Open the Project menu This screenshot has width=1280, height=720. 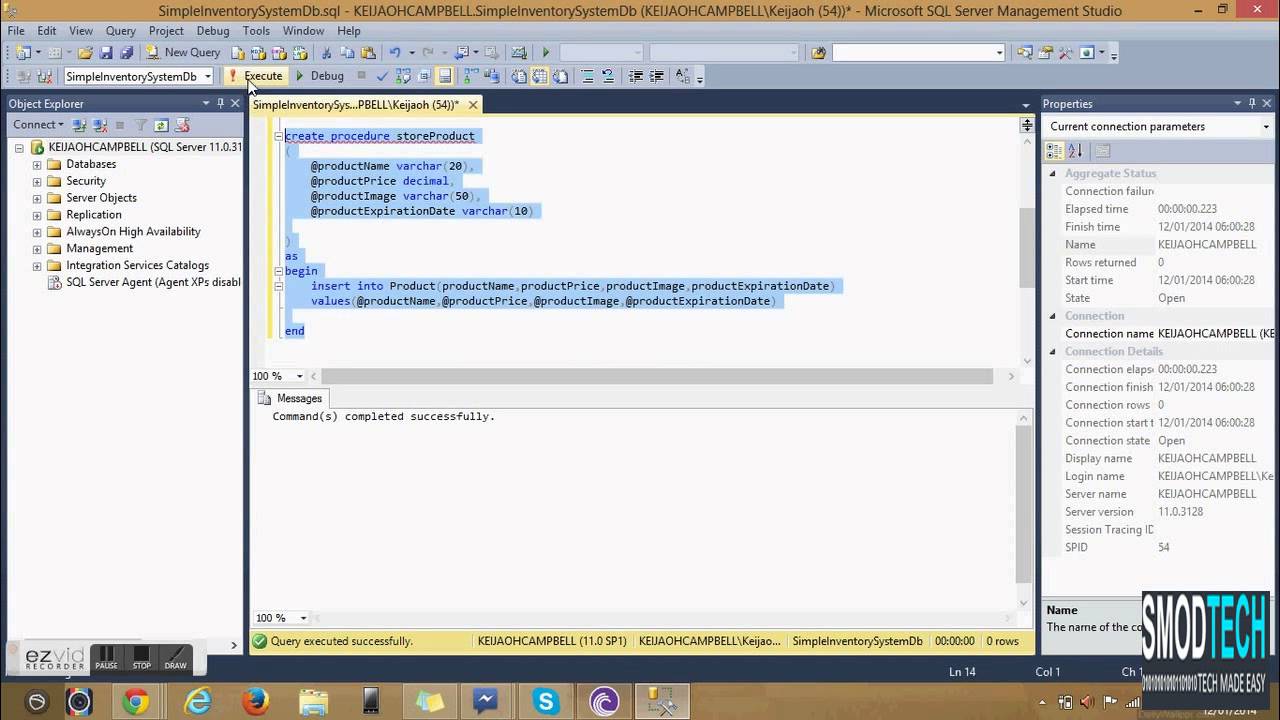point(166,31)
